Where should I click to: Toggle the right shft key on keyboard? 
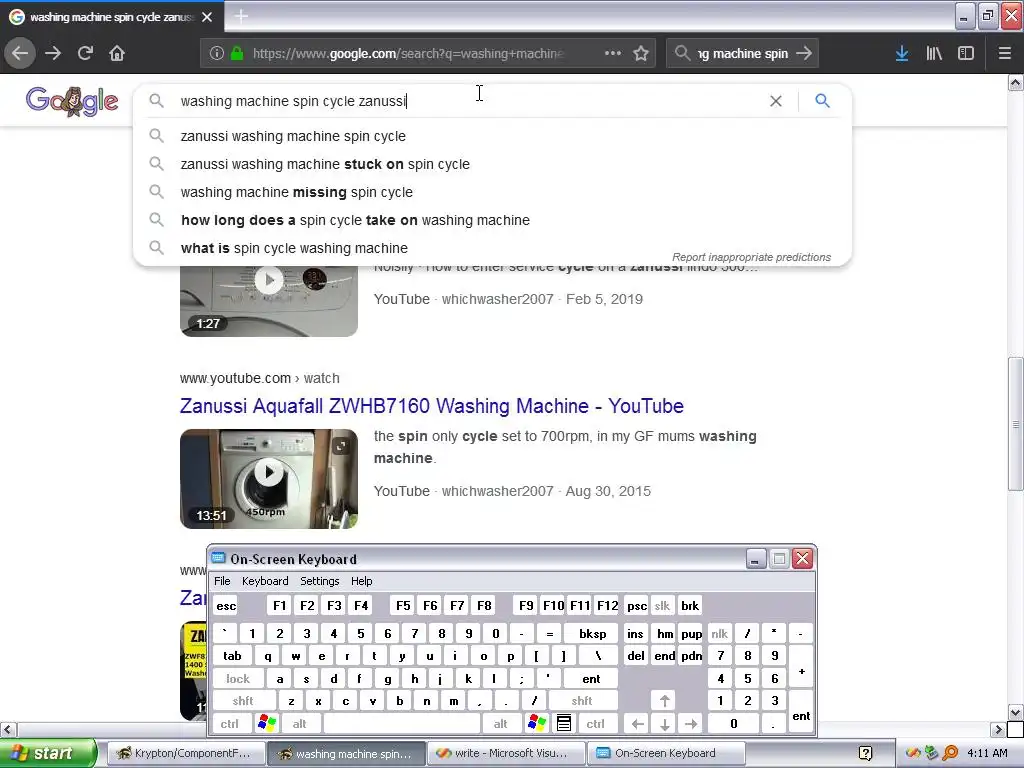pos(582,701)
